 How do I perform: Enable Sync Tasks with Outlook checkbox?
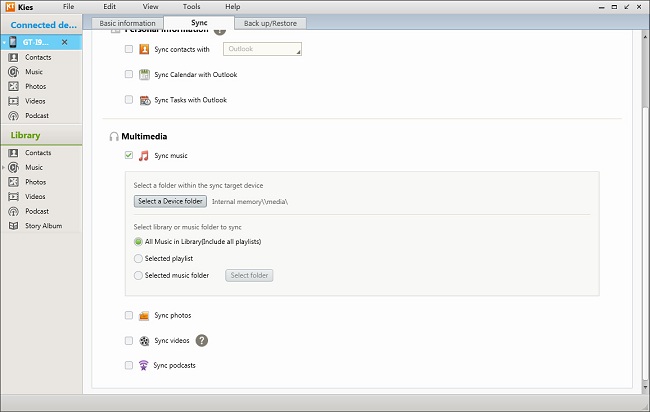click(129, 99)
